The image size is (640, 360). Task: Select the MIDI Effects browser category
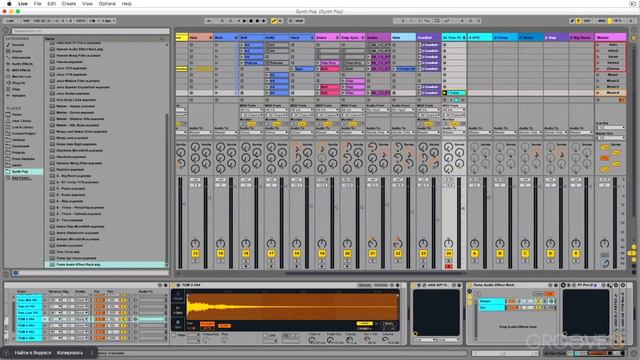click(21, 70)
